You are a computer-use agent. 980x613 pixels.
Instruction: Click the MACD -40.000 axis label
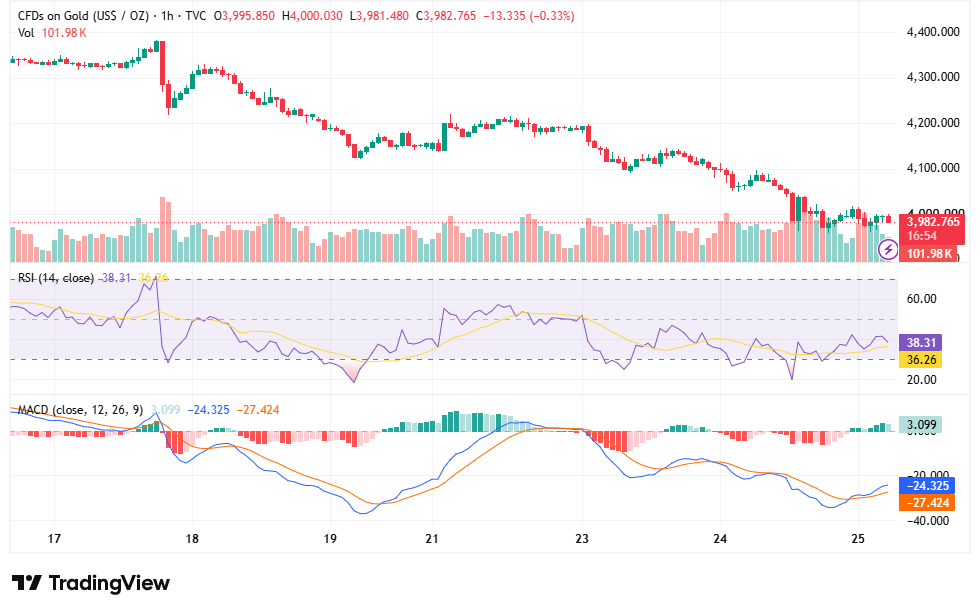pyautogui.click(x=928, y=521)
